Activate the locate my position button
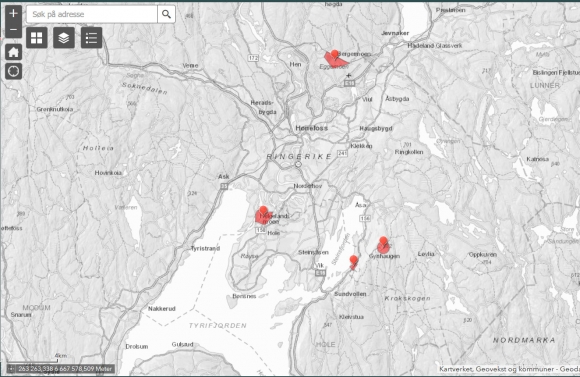 pyautogui.click(x=13, y=71)
